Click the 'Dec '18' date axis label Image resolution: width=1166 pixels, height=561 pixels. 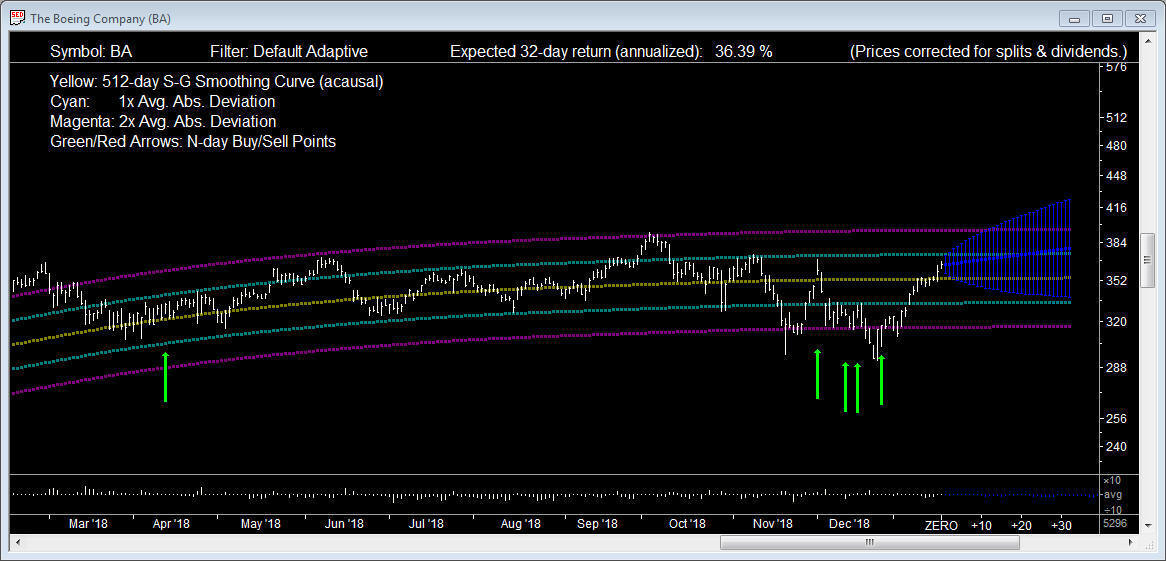click(850, 524)
